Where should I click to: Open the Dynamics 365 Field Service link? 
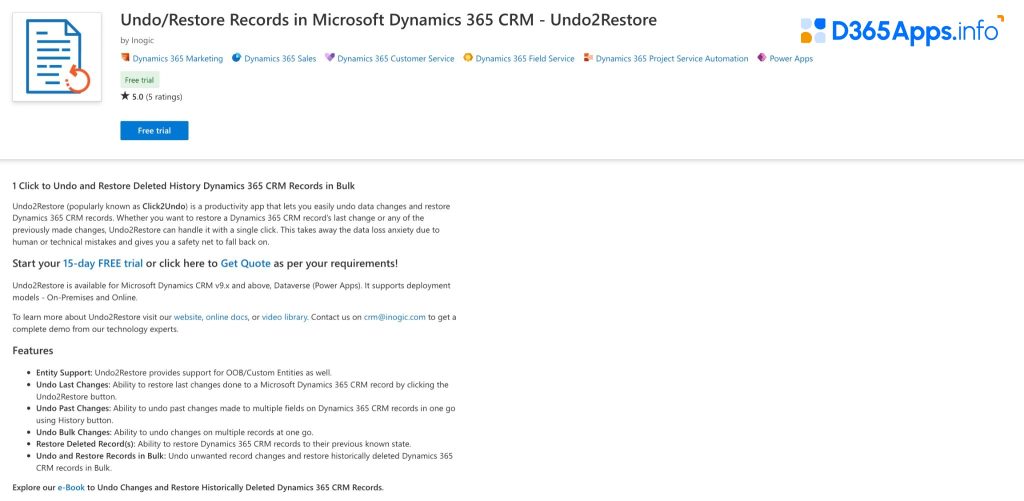525,59
